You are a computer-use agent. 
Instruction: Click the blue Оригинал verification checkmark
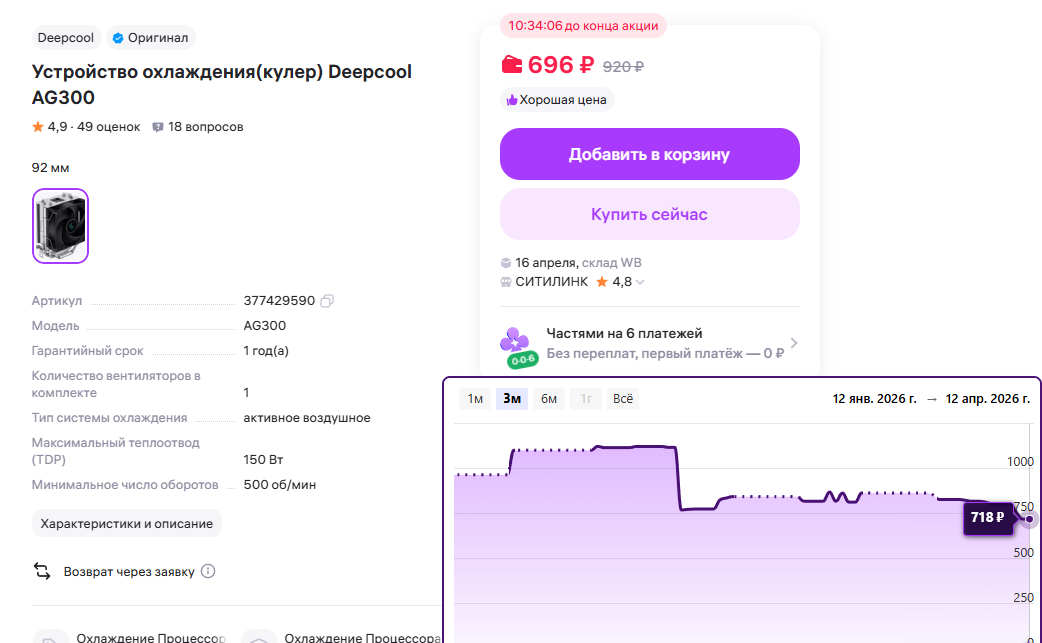[118, 38]
